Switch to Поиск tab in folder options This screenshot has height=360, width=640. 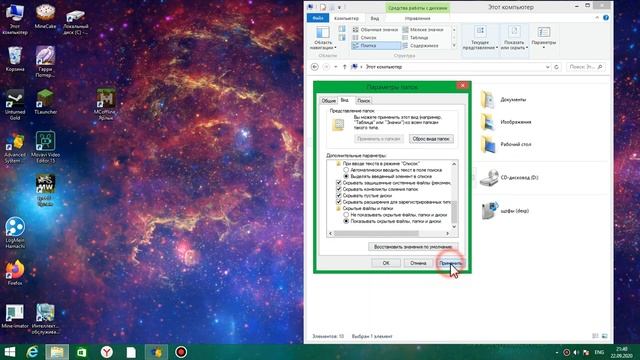pyautogui.click(x=363, y=100)
